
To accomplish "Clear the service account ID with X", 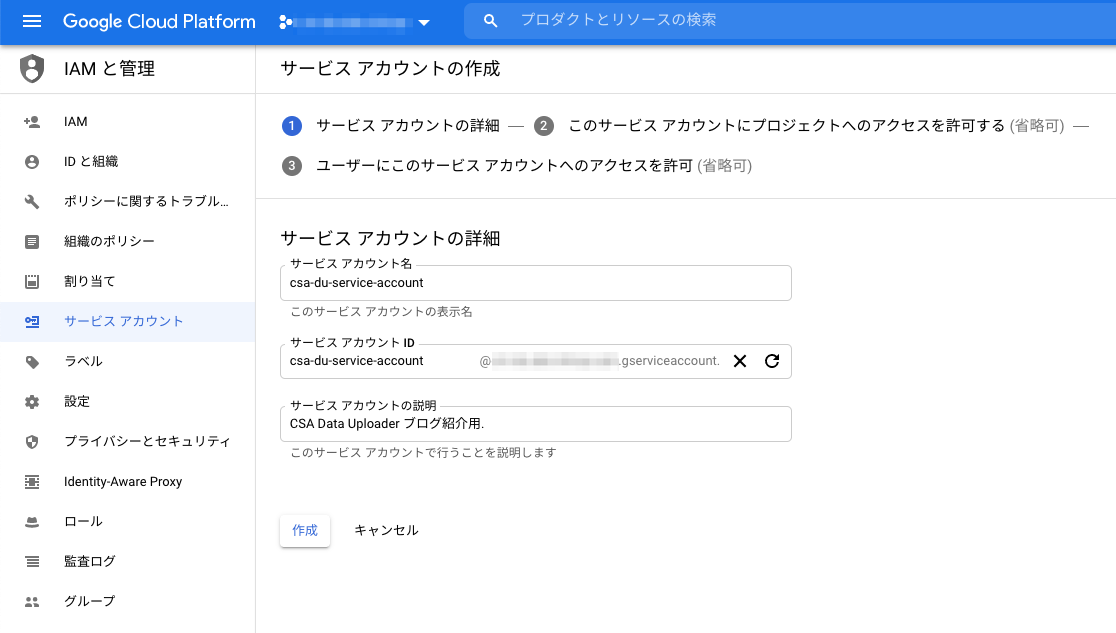I will pos(740,361).
